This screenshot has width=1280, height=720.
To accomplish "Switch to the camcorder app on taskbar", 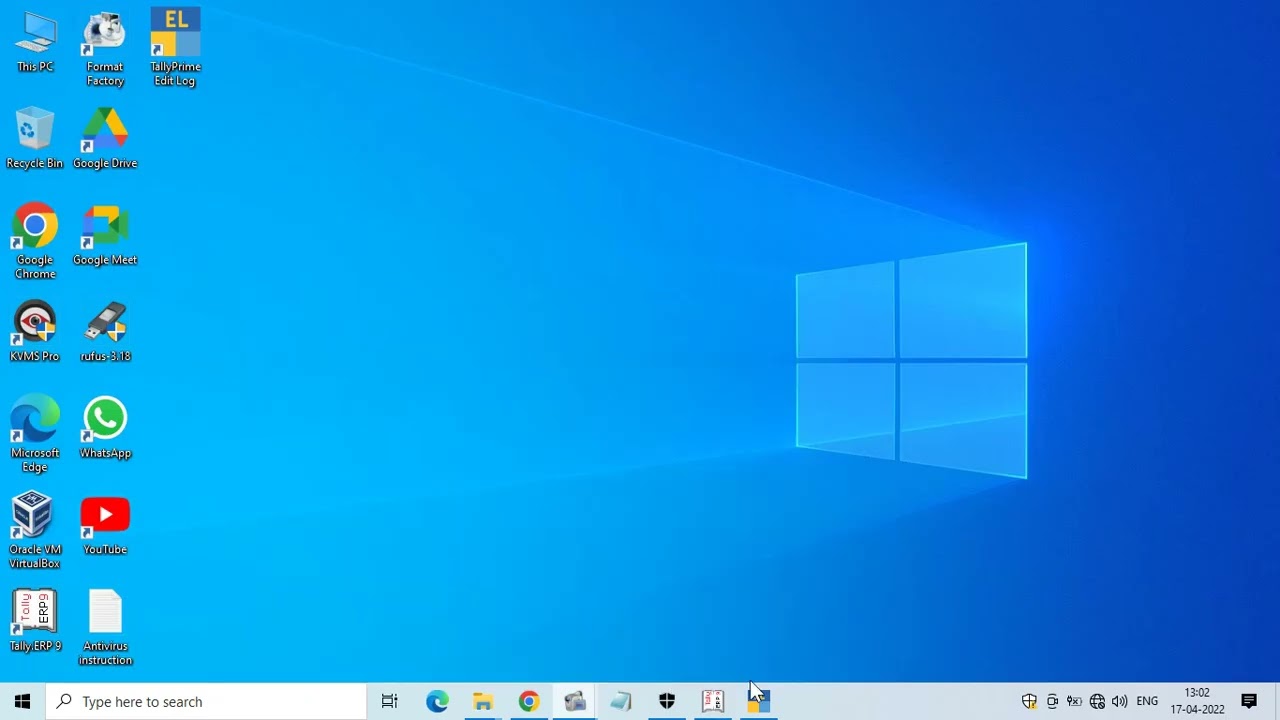I will (x=575, y=701).
